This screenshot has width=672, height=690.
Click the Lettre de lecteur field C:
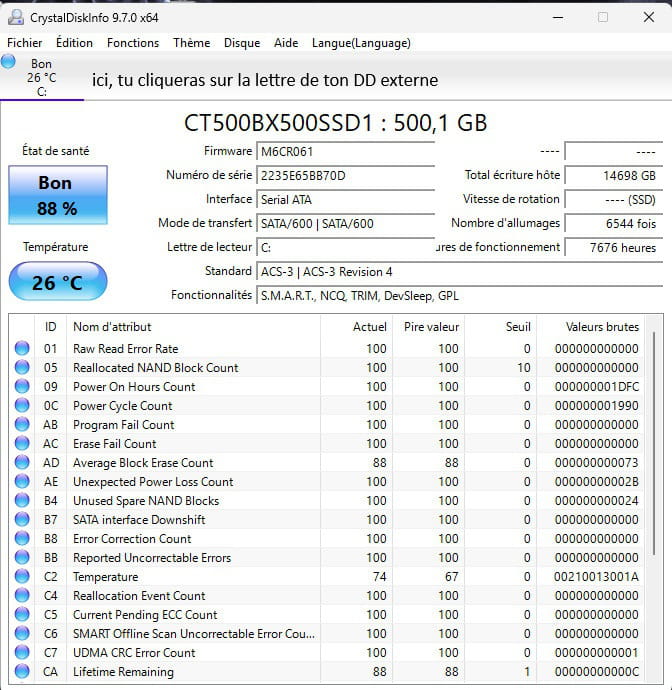[x=345, y=247]
